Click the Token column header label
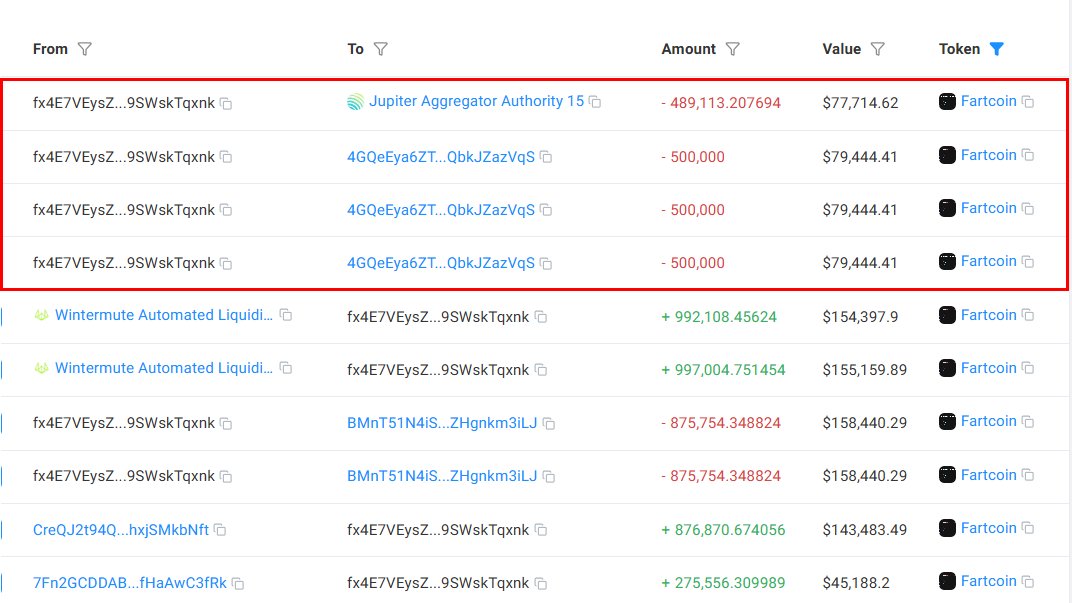This screenshot has width=1072, height=603. [x=959, y=49]
